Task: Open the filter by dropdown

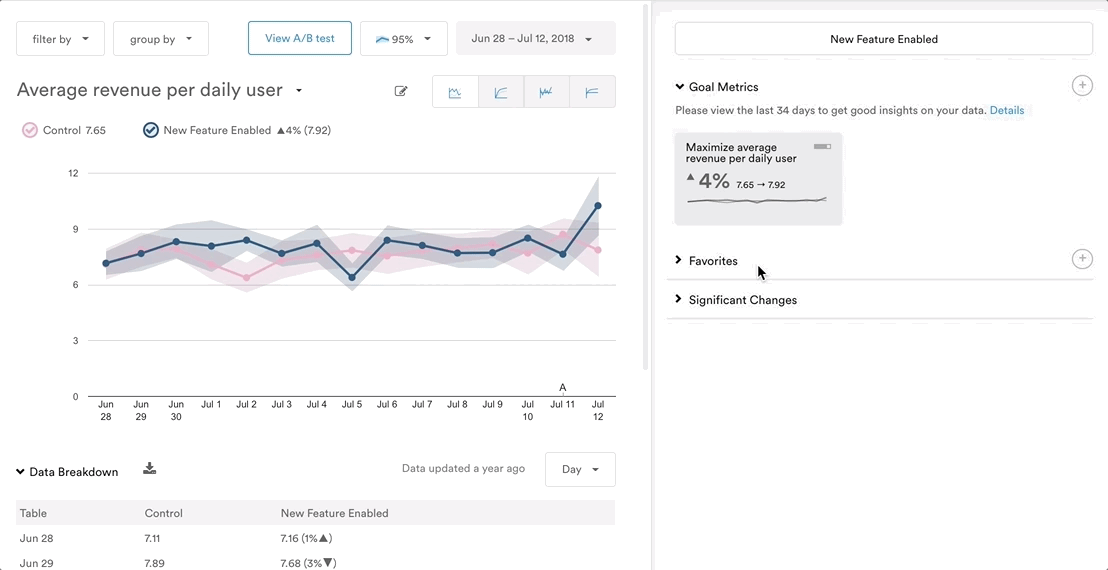Action: tap(61, 39)
